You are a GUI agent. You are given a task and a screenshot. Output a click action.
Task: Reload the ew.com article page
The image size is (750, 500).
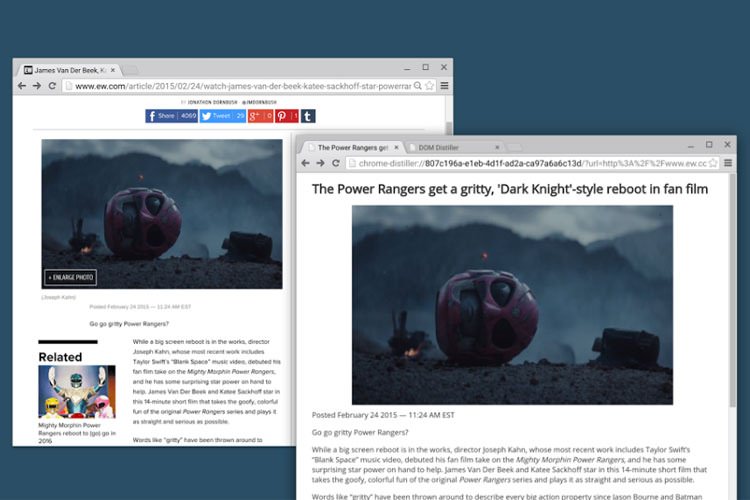pos(52,86)
